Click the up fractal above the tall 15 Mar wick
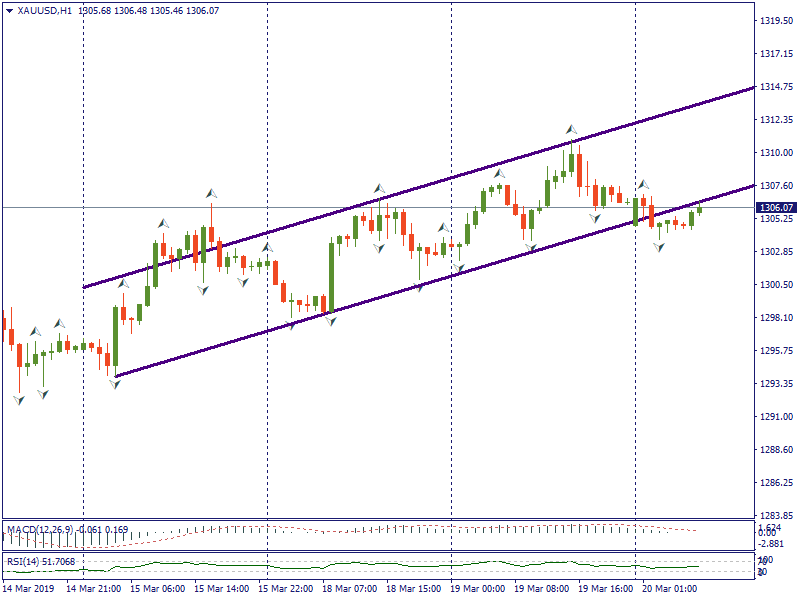 (211, 193)
